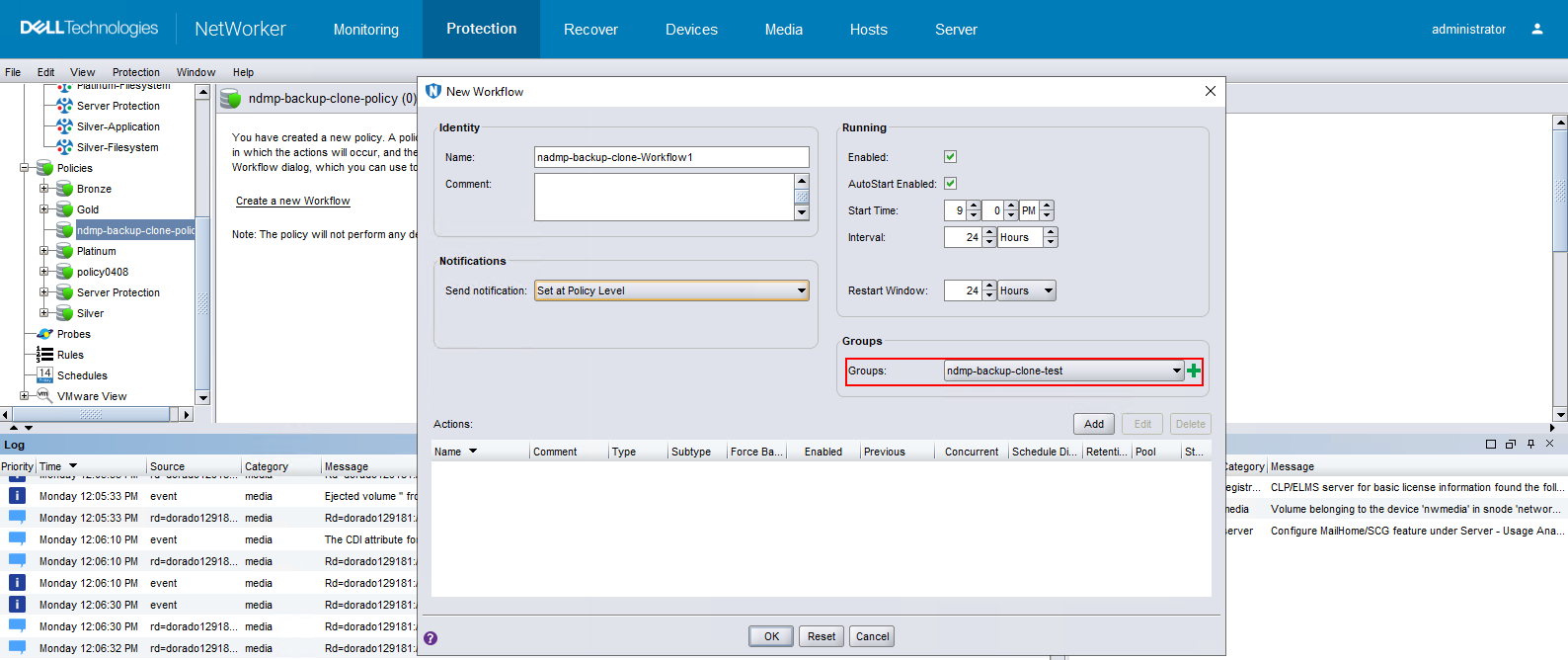Switch to the Recover tab
This screenshot has height=660, width=1568.
(590, 30)
